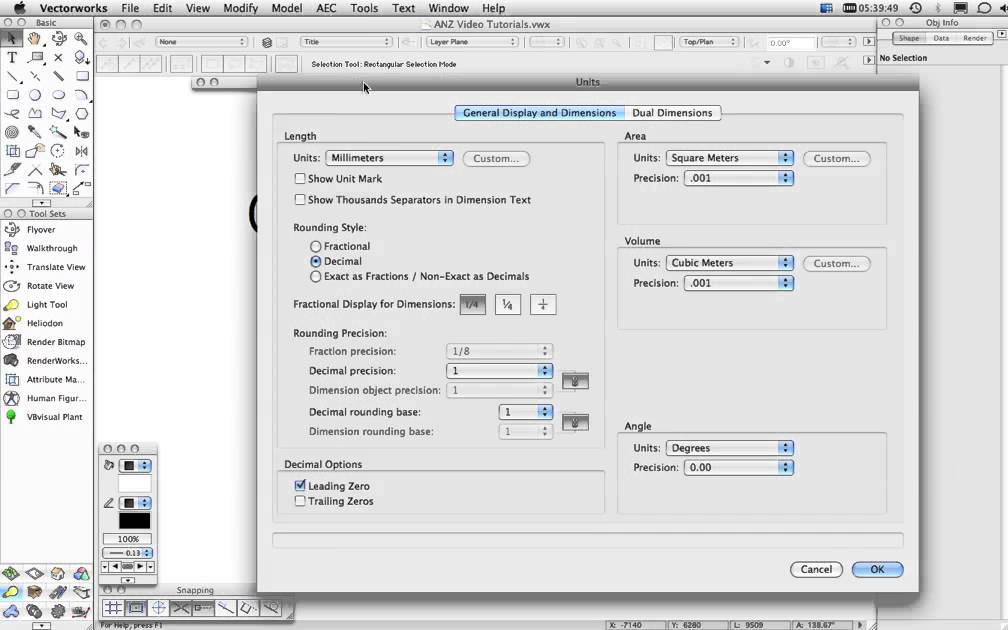Open Area Precision dropdown
Screen dimensions: 1008x630
(739, 178)
